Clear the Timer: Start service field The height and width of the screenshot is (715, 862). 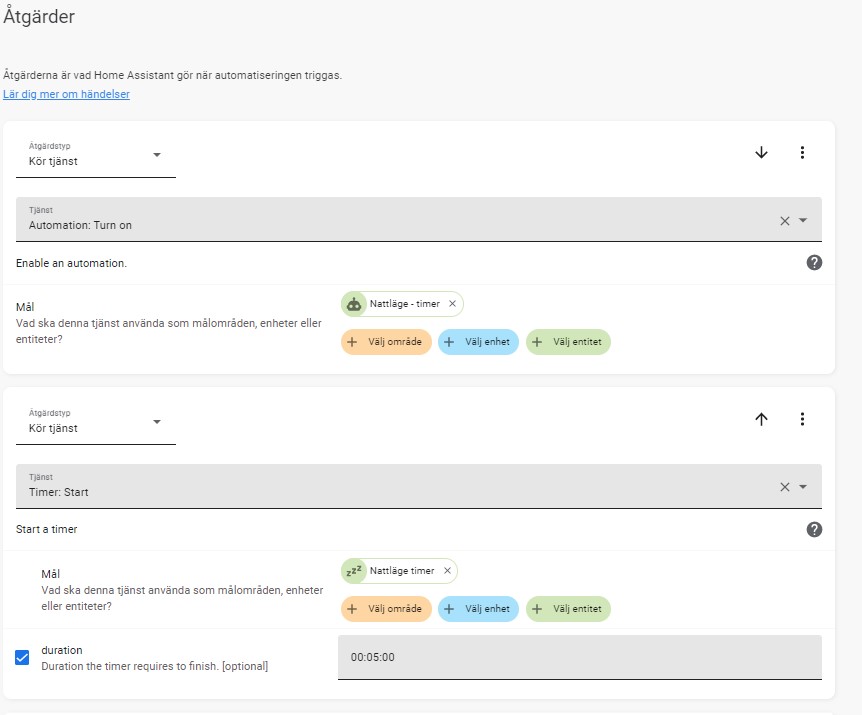tap(784, 487)
